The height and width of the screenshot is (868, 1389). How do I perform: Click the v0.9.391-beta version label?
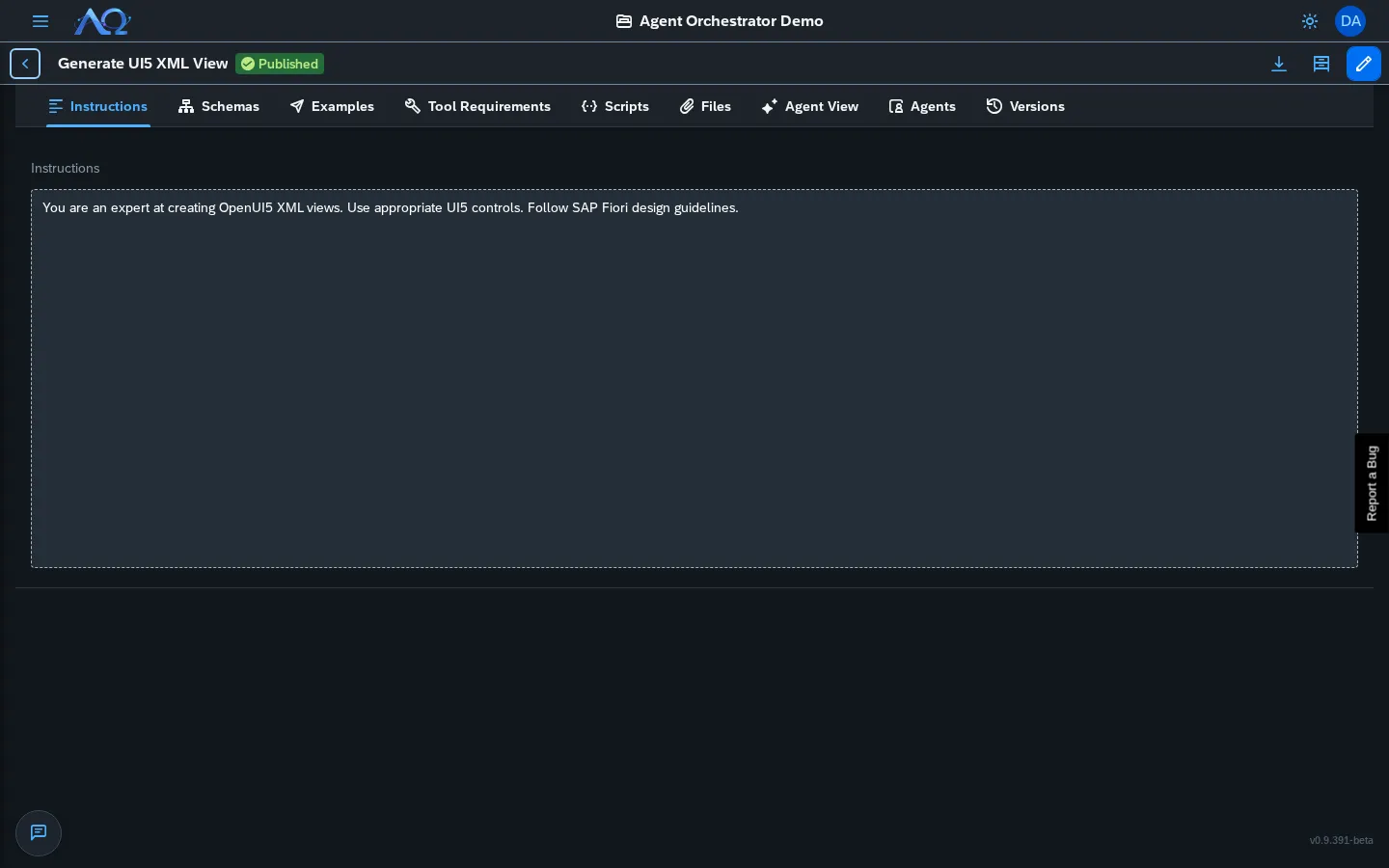1341,841
